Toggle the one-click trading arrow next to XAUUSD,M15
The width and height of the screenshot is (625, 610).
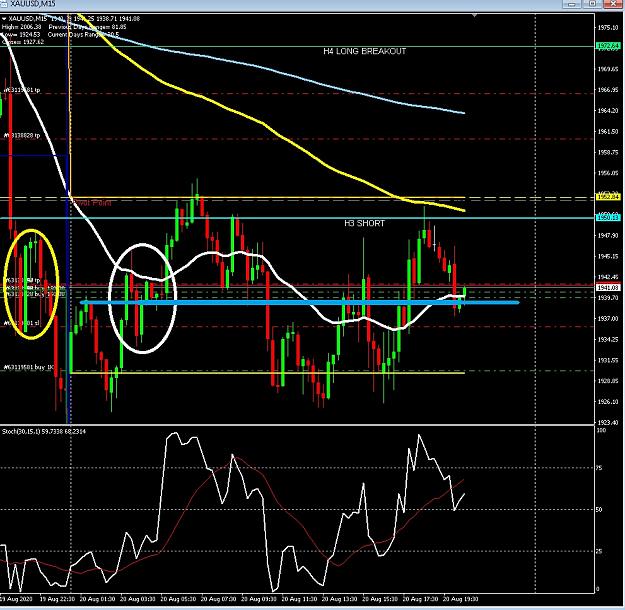click(4, 19)
